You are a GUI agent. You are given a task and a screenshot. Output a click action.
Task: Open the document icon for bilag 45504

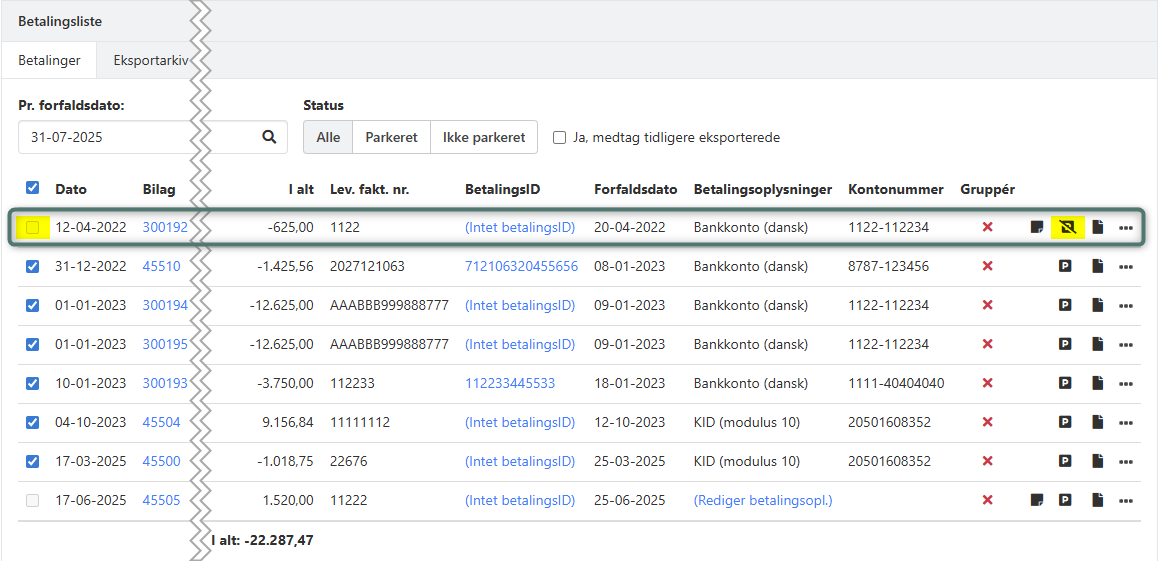tap(1097, 422)
